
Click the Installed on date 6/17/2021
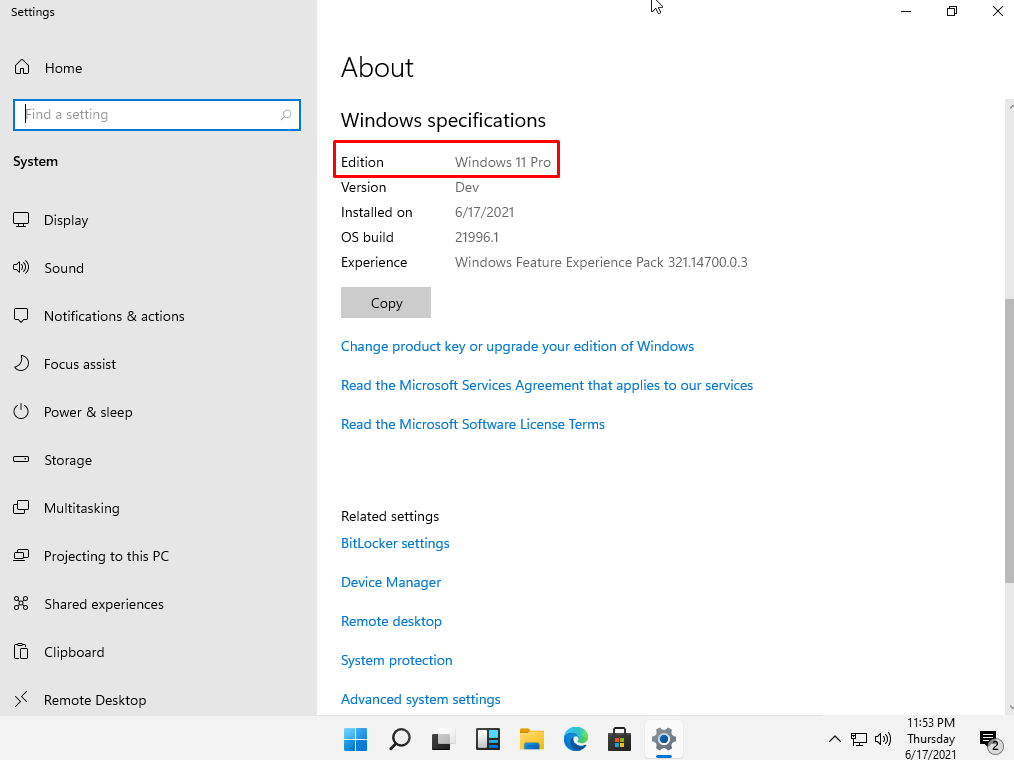pyautogui.click(x=484, y=212)
